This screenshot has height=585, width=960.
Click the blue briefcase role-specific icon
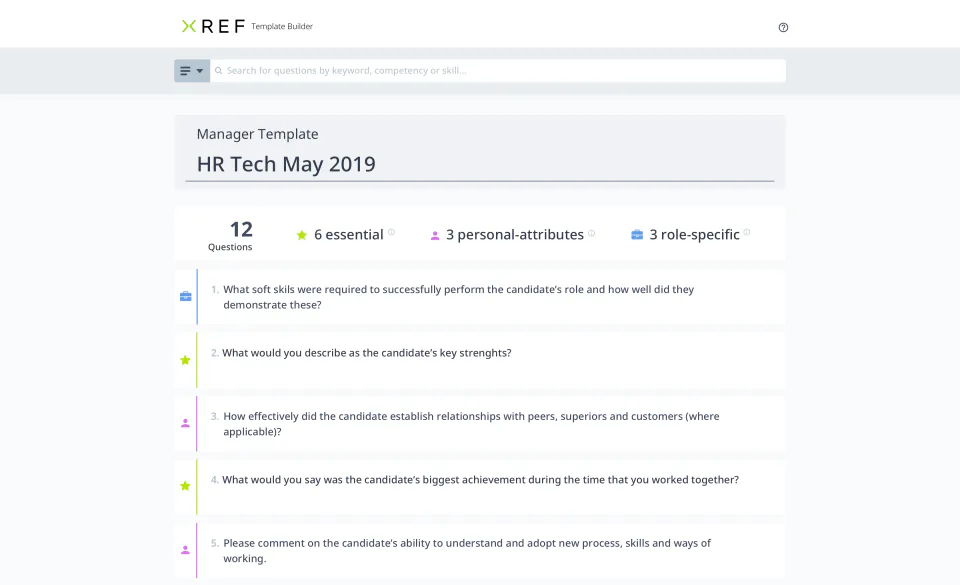[x=637, y=234]
